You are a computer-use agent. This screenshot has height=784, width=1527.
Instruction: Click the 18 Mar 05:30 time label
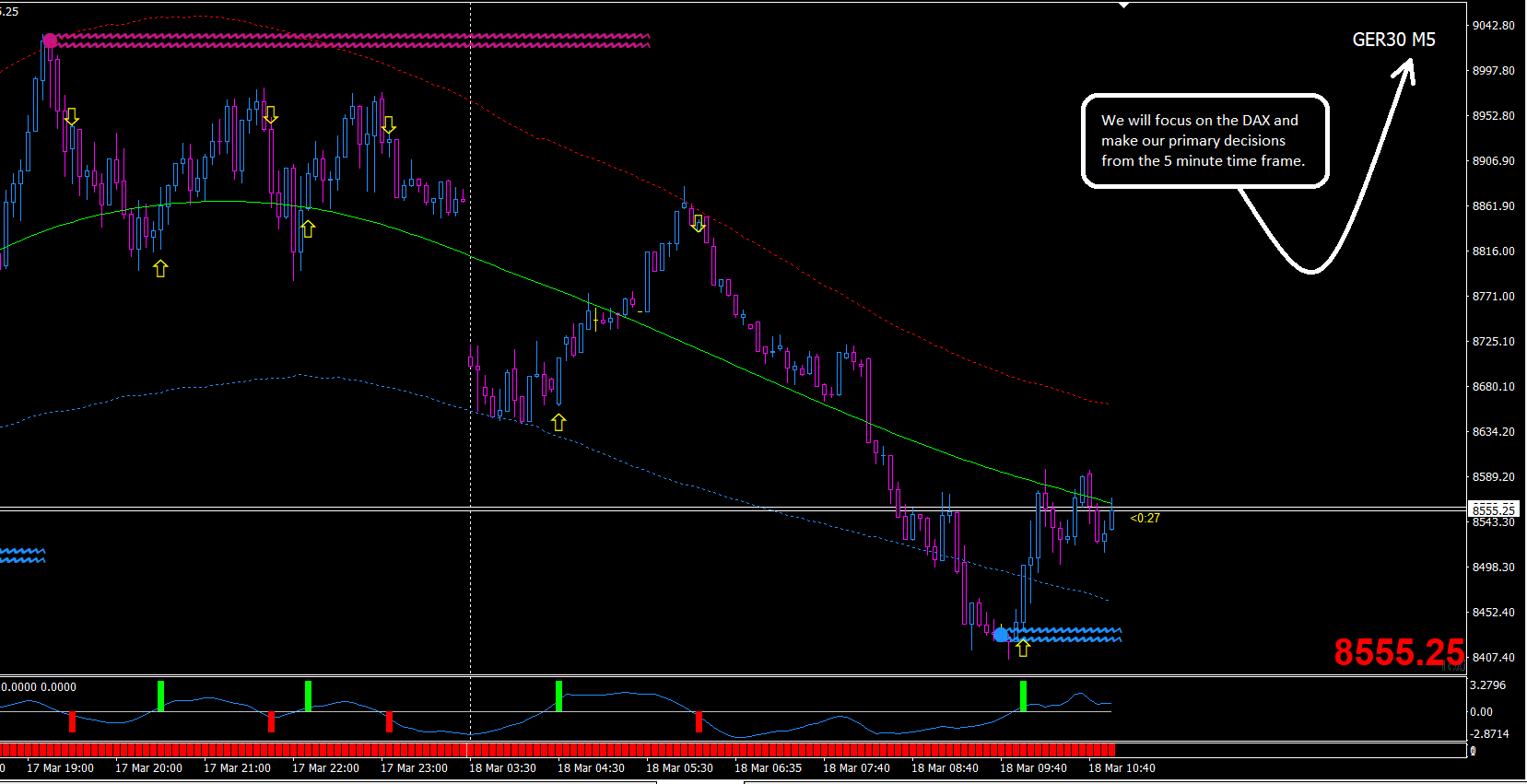tap(679, 768)
